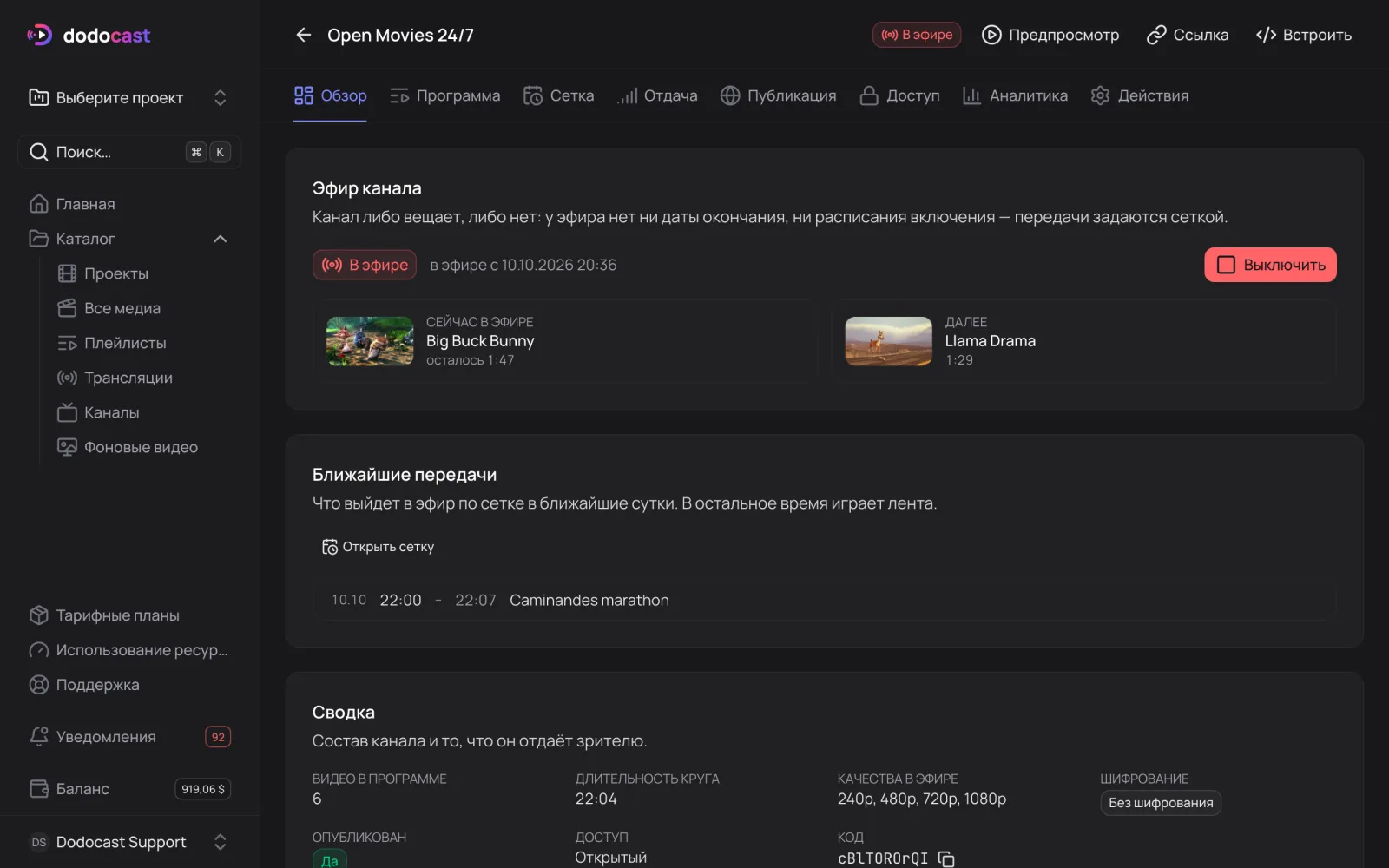Collapse the Каталог section chevron
Screen dimensions: 1389x868
pyautogui.click(x=221, y=239)
